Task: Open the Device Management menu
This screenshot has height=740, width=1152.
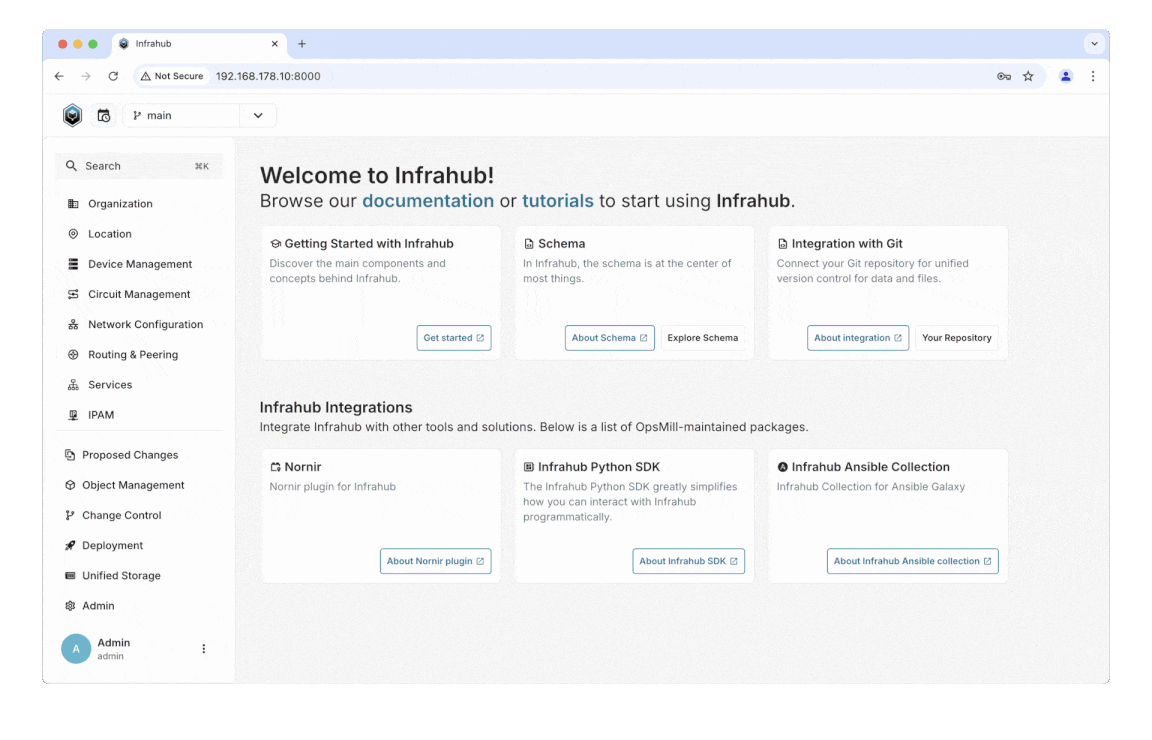Action: pos(139,264)
